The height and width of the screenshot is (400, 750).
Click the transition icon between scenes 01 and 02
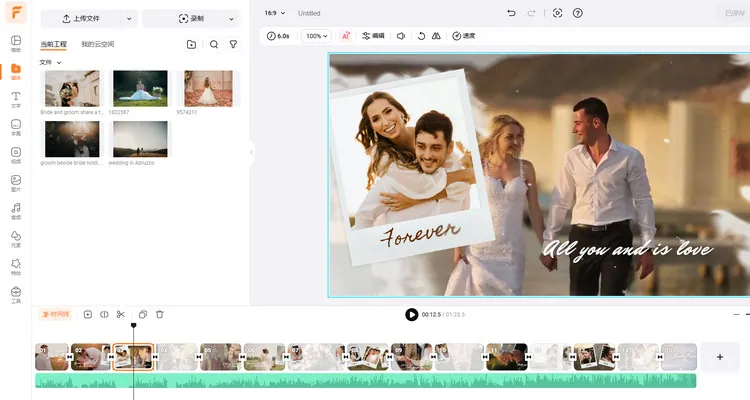click(x=70, y=357)
